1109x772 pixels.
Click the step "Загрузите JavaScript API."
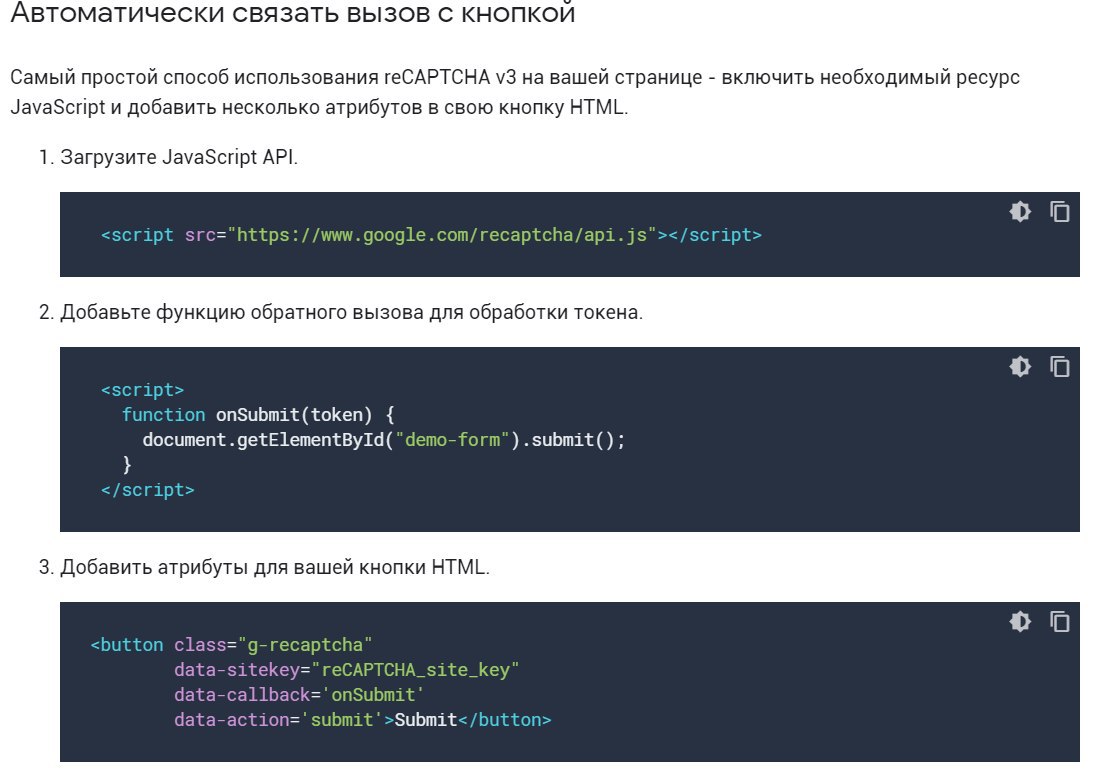click(178, 157)
